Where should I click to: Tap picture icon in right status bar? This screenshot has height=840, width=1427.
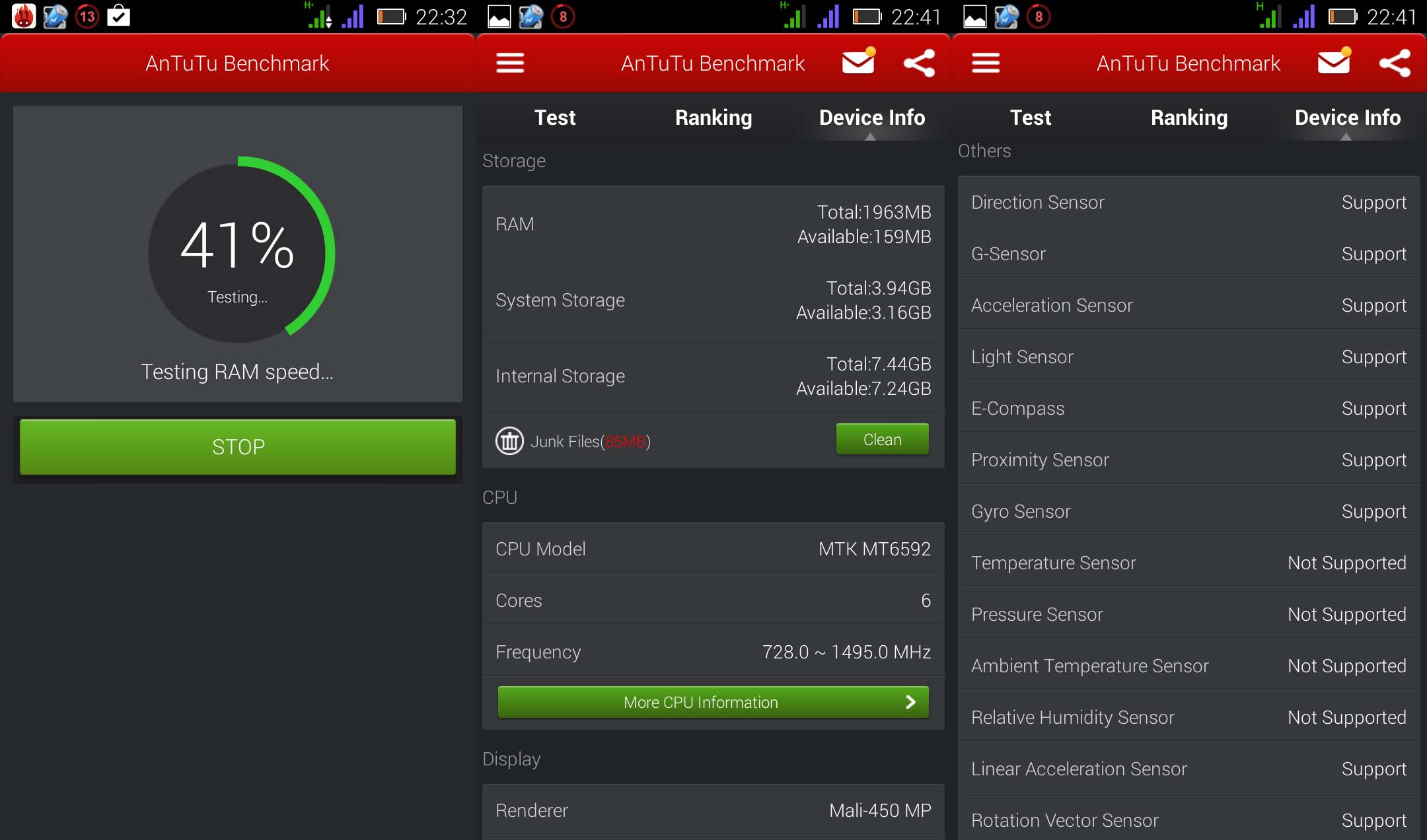point(975,17)
